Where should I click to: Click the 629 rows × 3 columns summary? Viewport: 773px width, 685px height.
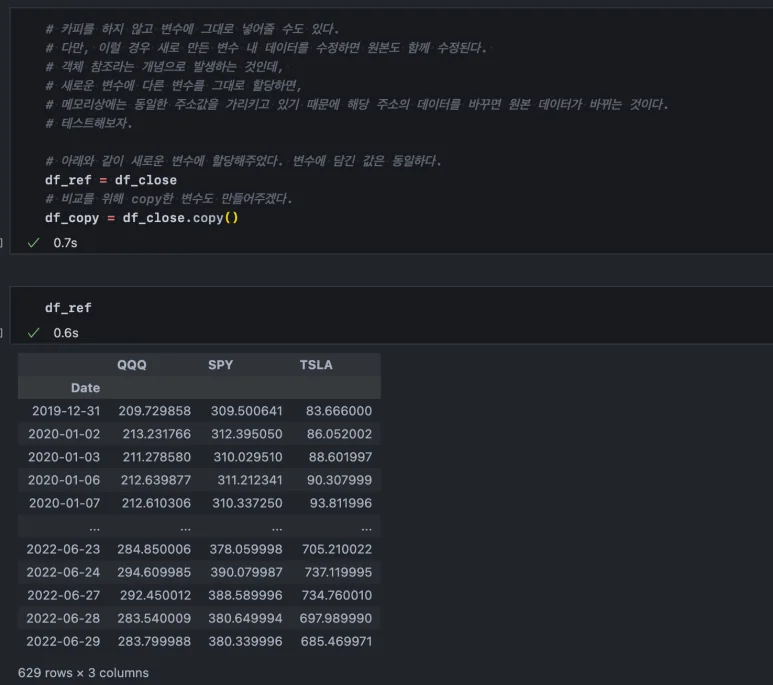pos(83,673)
